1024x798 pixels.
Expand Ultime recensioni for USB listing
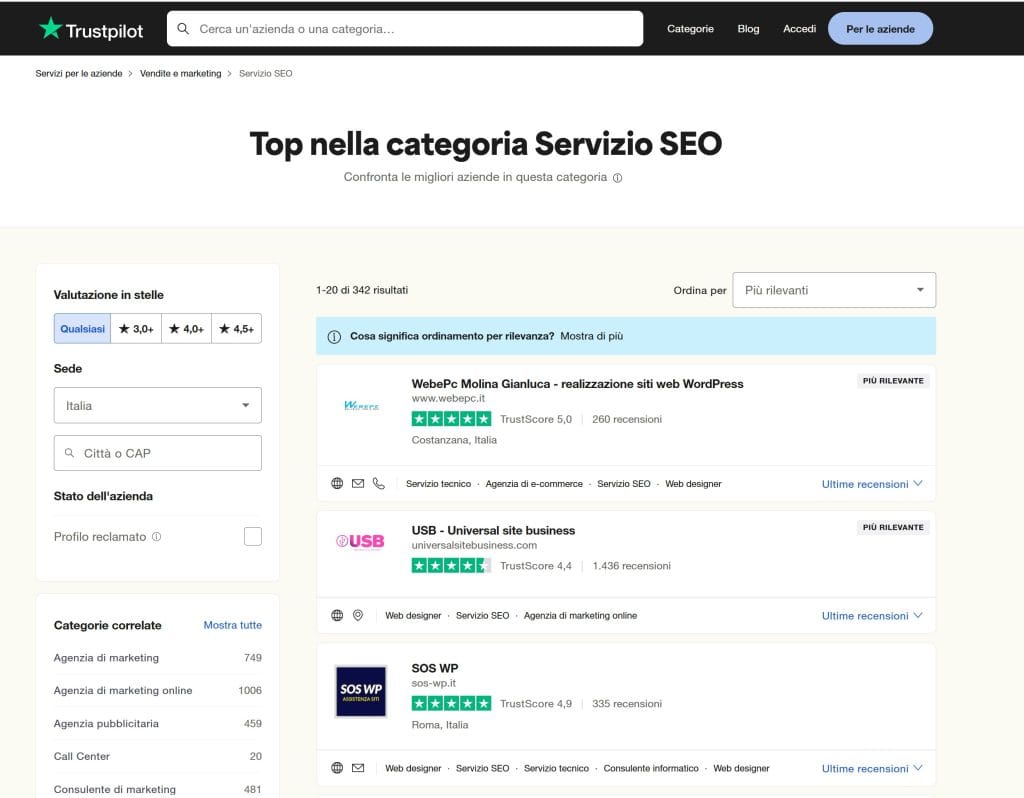pyautogui.click(x=872, y=616)
